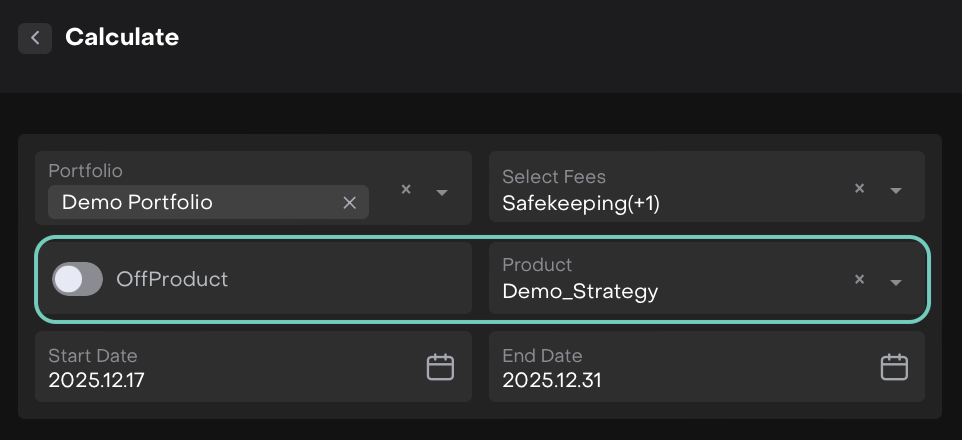Expand the Portfolio dropdown arrow
Viewport: 962px width, 440px height.
tap(442, 191)
